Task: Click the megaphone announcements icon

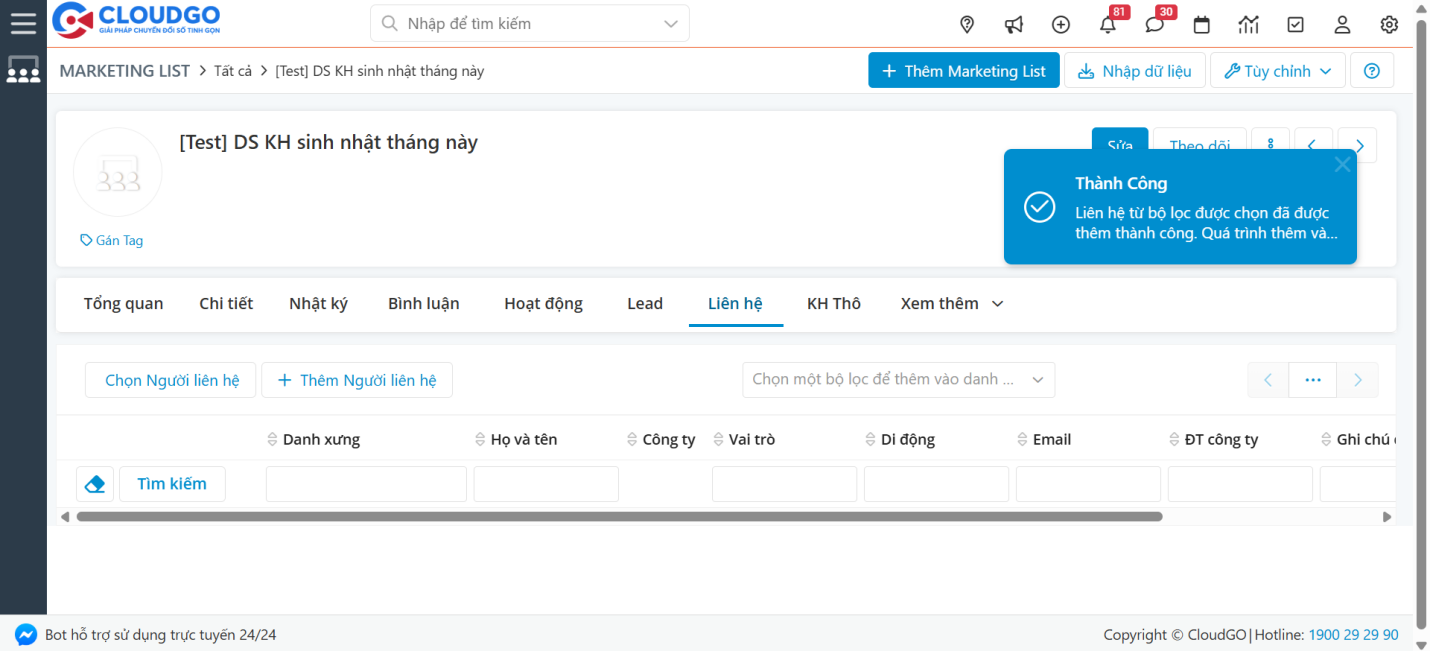Action: point(1013,24)
